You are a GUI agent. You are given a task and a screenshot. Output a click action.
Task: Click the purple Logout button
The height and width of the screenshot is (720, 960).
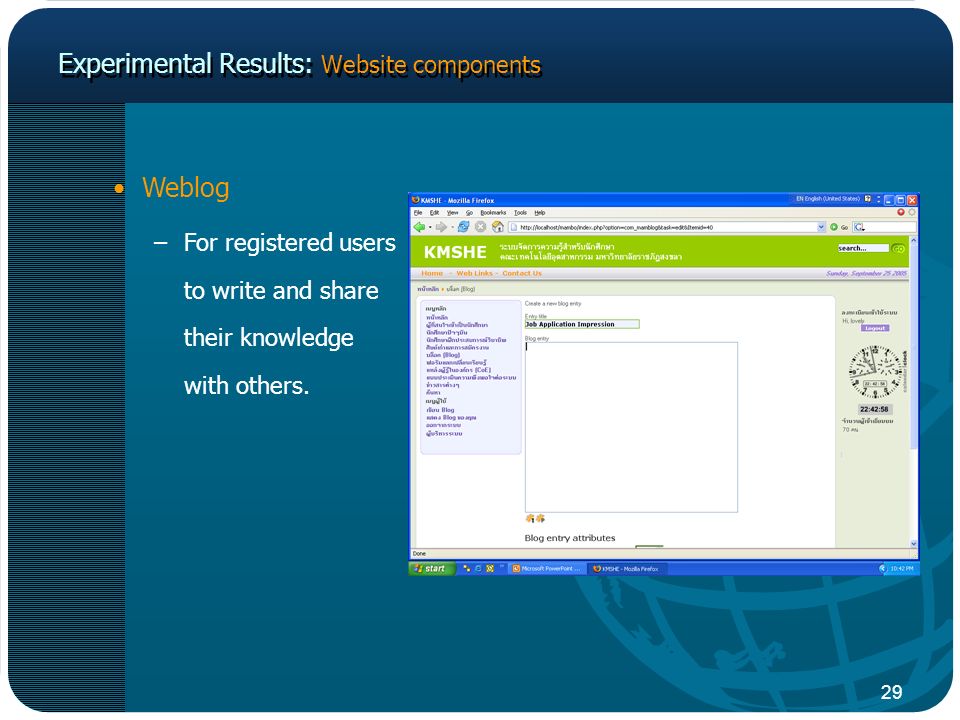(x=875, y=328)
